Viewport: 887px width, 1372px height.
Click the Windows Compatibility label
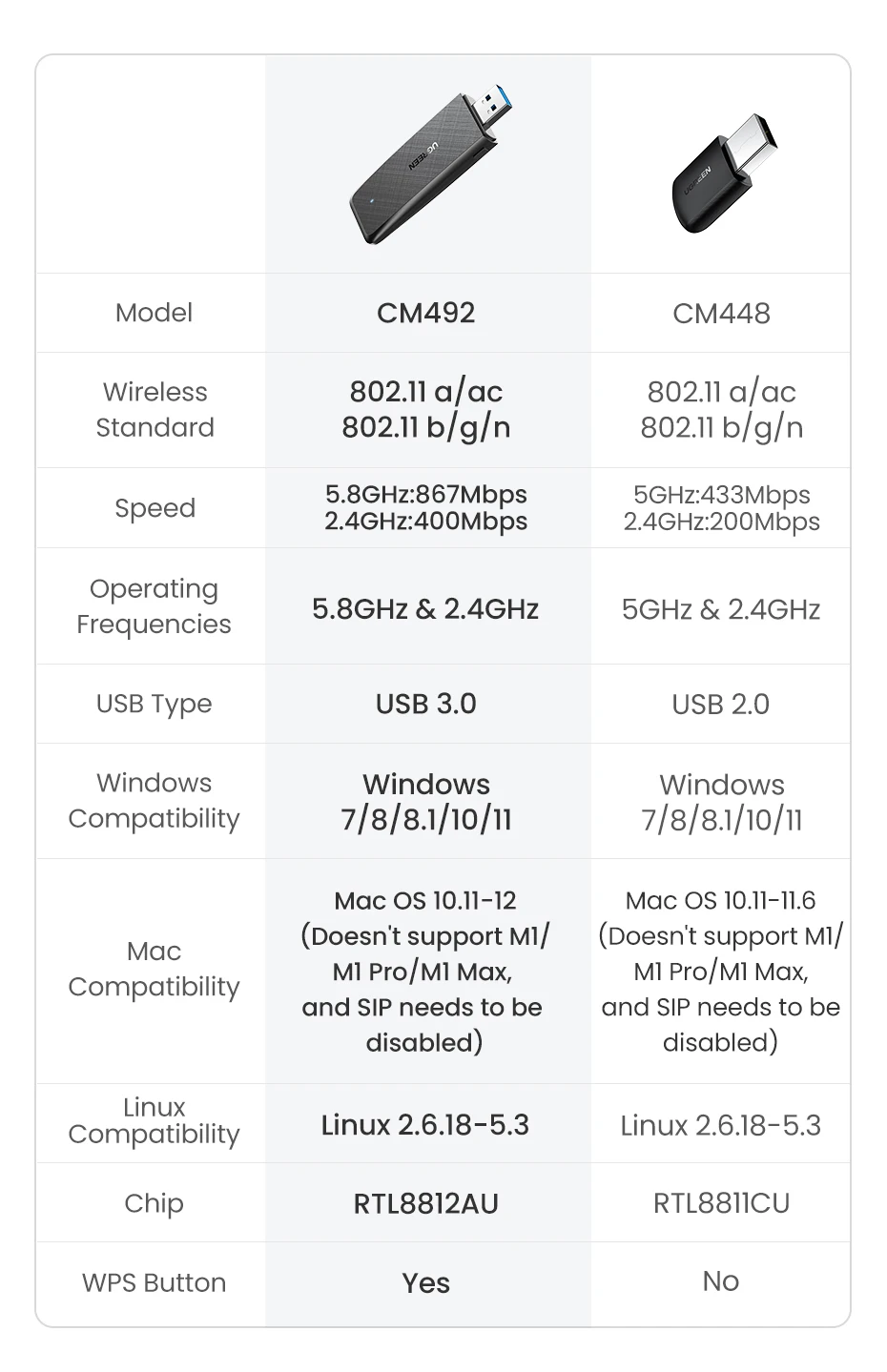(x=154, y=800)
